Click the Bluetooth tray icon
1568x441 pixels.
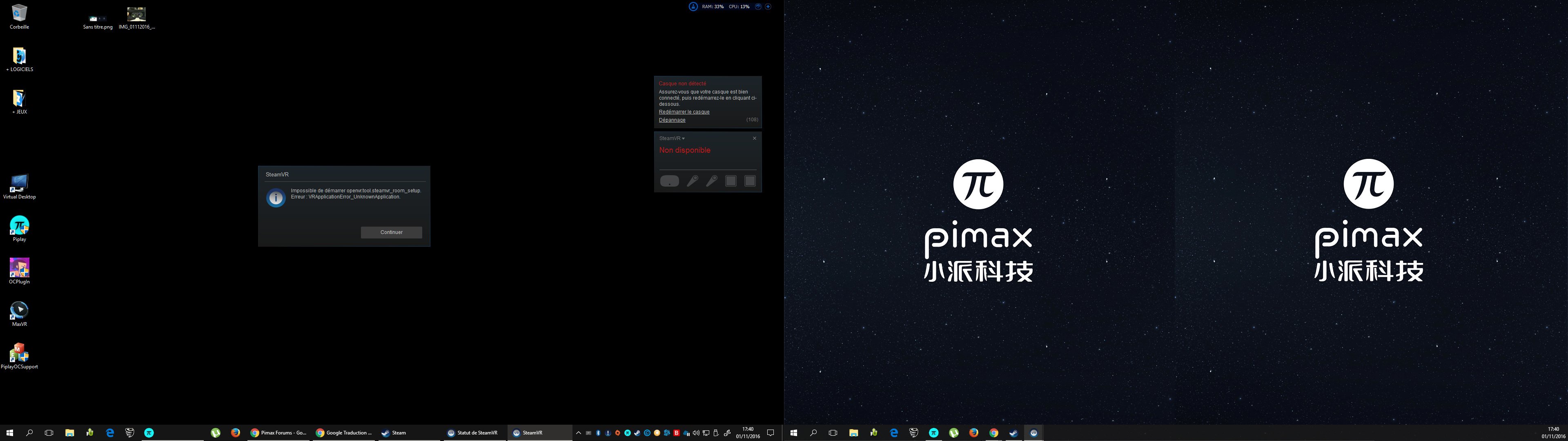(598, 433)
